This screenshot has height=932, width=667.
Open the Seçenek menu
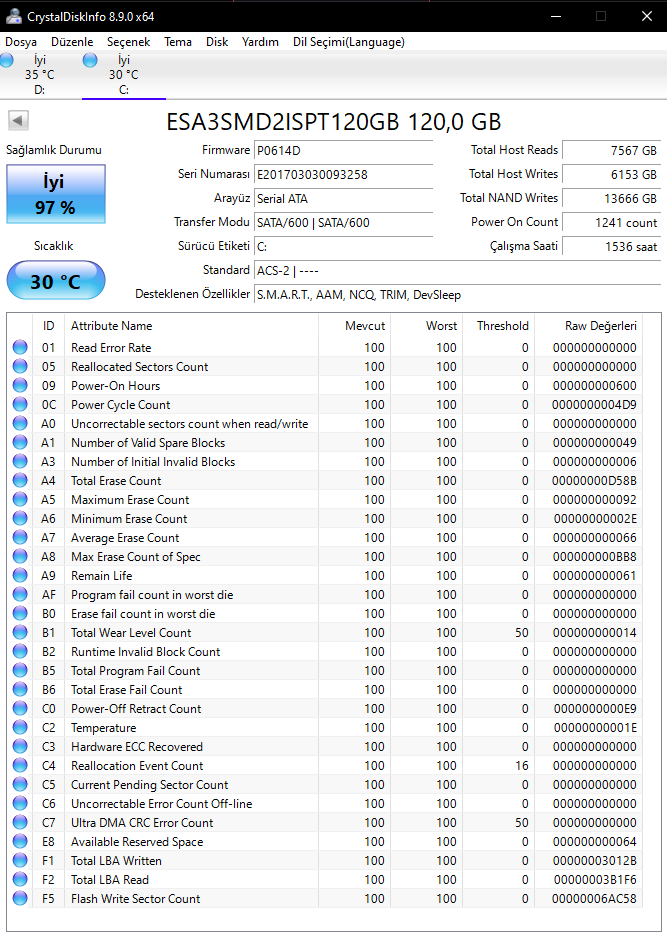tap(128, 42)
